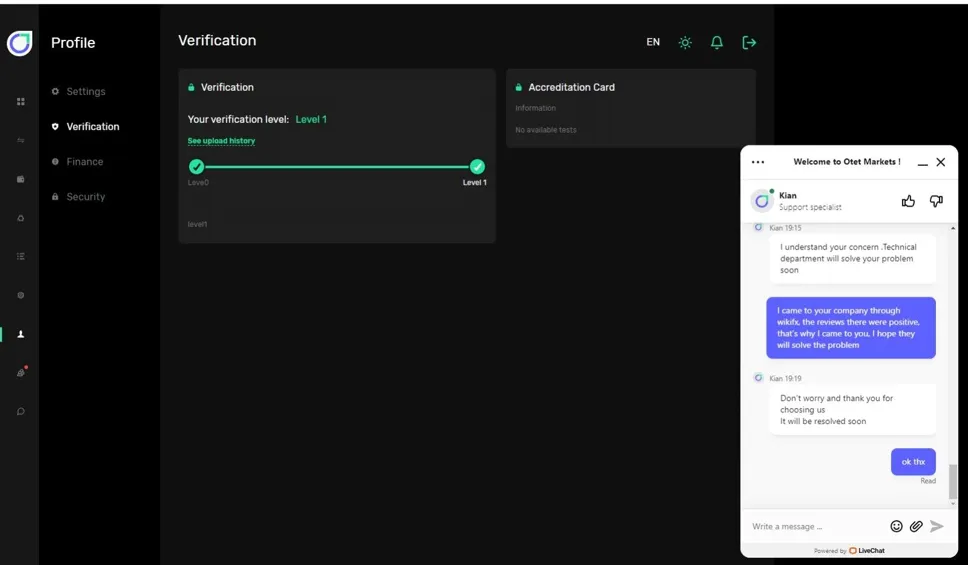
Task: Open the chat bubble icon in sidebar
Action: point(20,411)
